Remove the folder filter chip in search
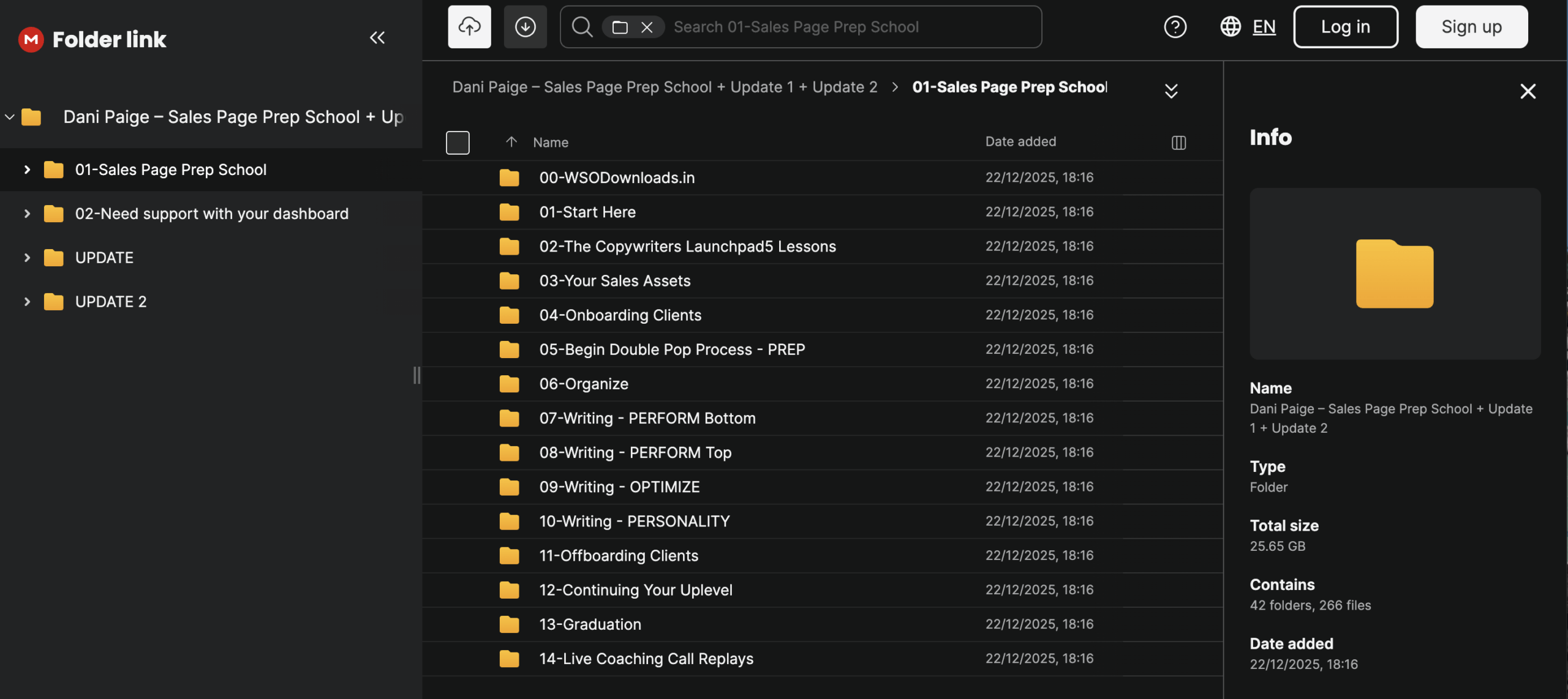Screen dimensions: 1568x699 coord(647,27)
